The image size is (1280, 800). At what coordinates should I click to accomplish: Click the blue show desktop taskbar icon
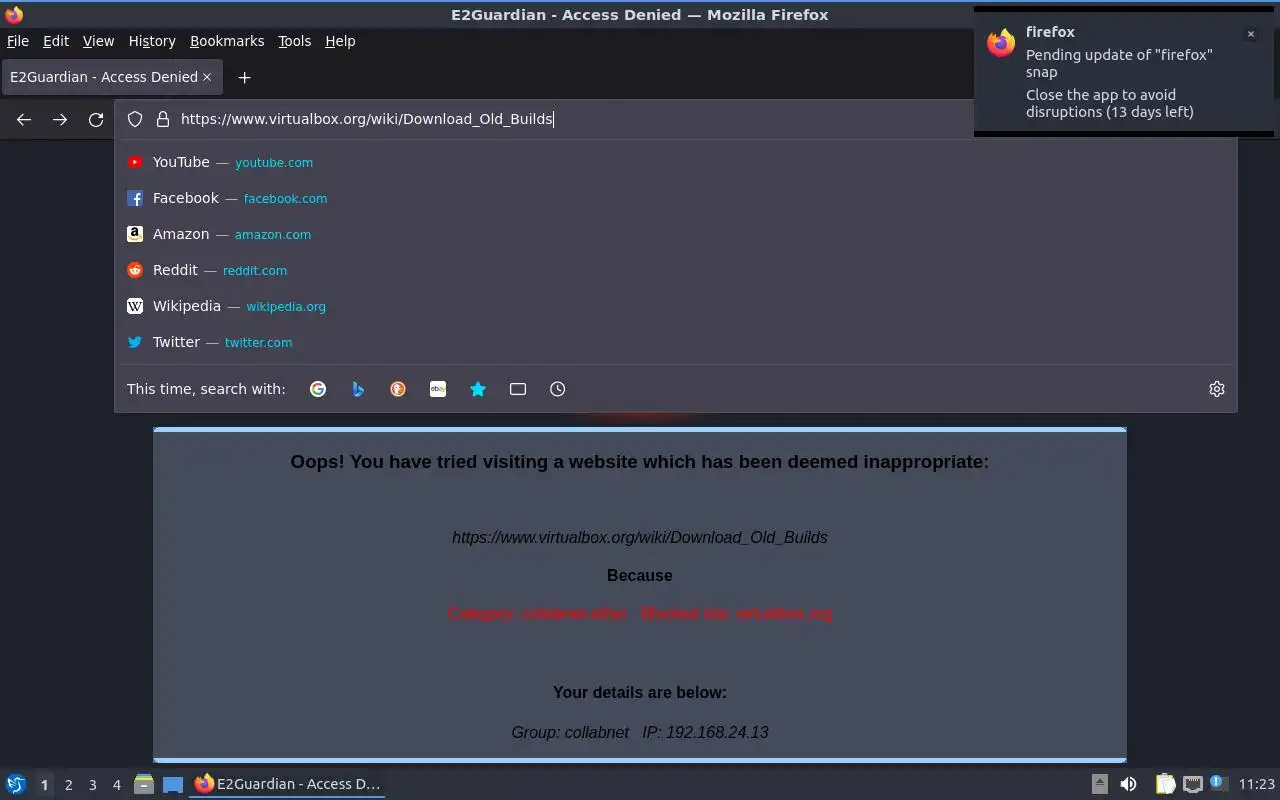pos(173,784)
